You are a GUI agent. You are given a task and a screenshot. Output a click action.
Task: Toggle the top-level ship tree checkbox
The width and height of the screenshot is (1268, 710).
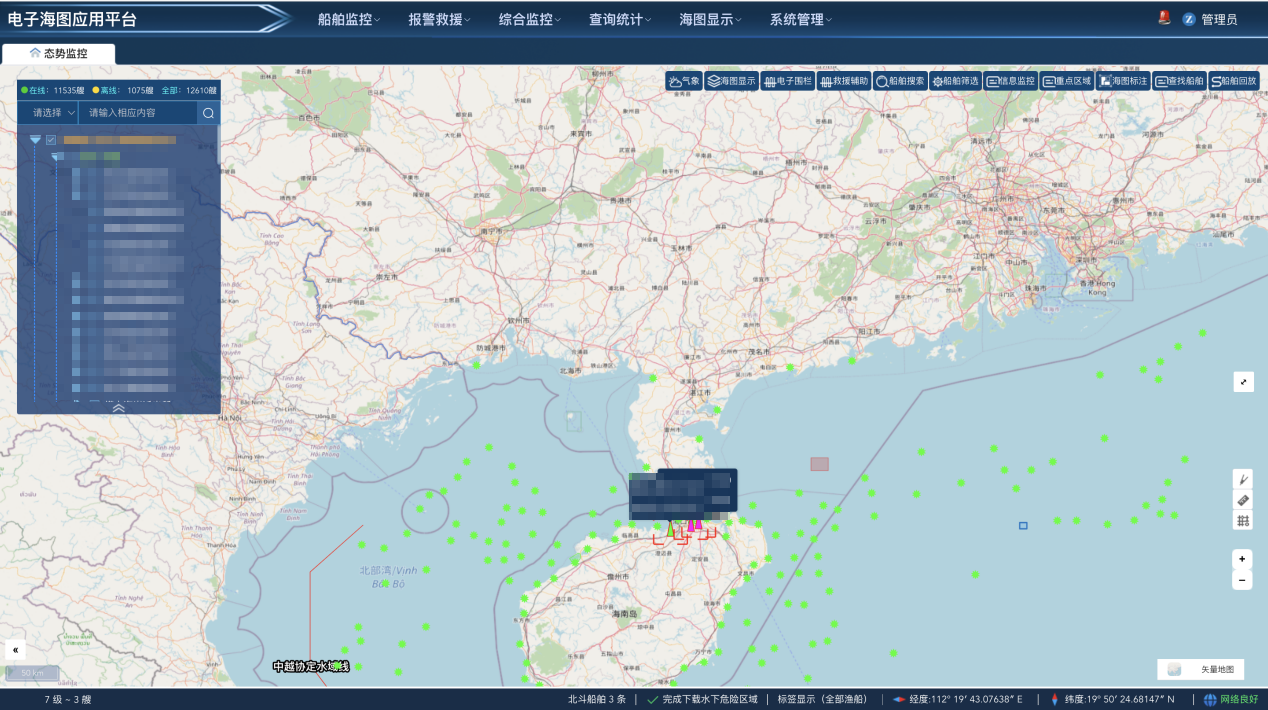[51, 140]
